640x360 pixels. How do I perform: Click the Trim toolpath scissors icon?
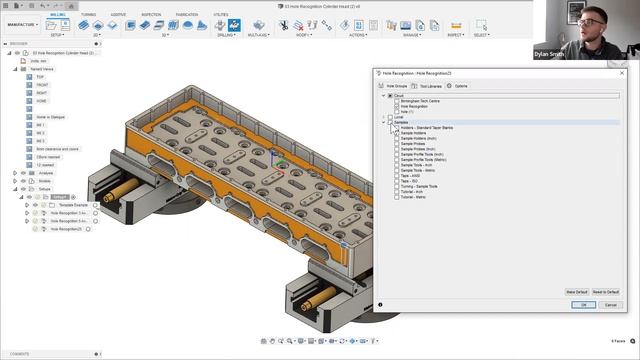283,25
